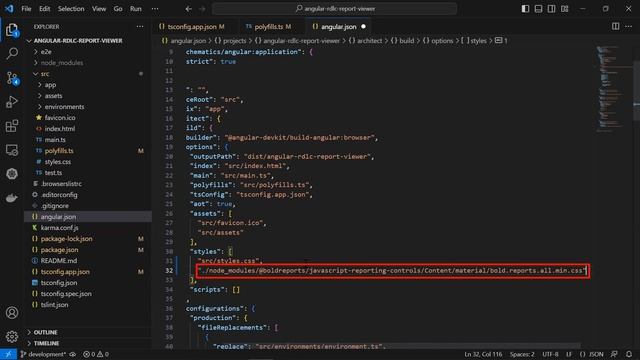Open the Manage settings gear
The height and width of the screenshot is (360, 640).
tap(12, 336)
